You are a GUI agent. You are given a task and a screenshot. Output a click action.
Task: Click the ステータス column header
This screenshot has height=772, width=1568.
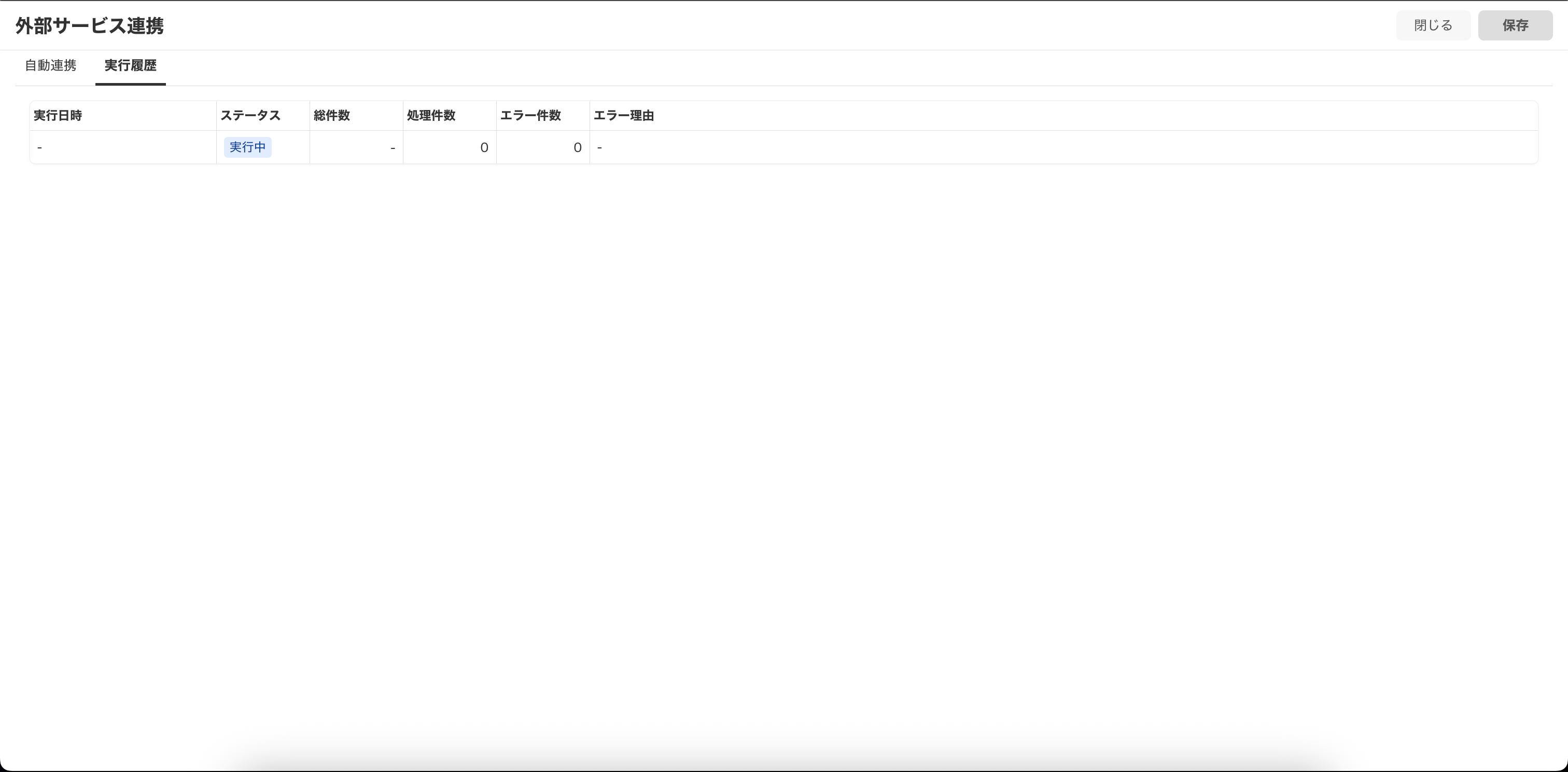250,116
